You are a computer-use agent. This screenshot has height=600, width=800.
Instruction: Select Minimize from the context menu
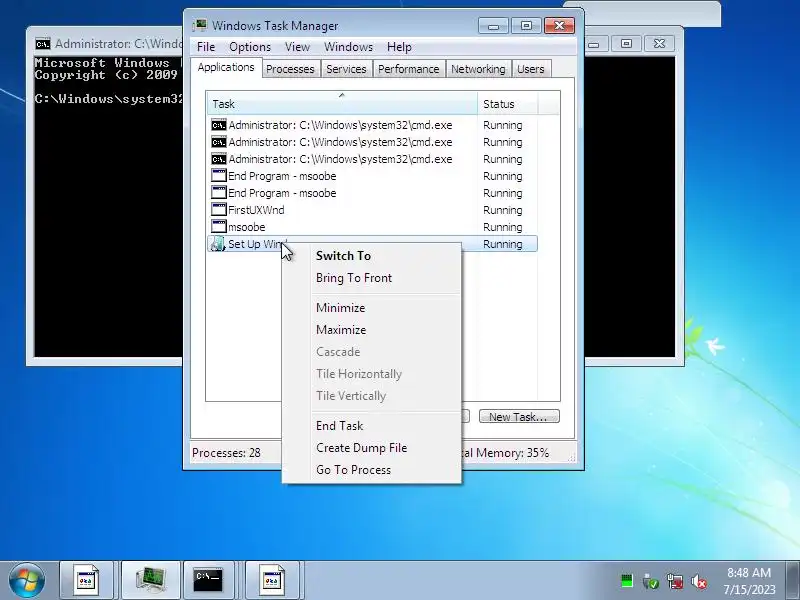tap(340, 308)
